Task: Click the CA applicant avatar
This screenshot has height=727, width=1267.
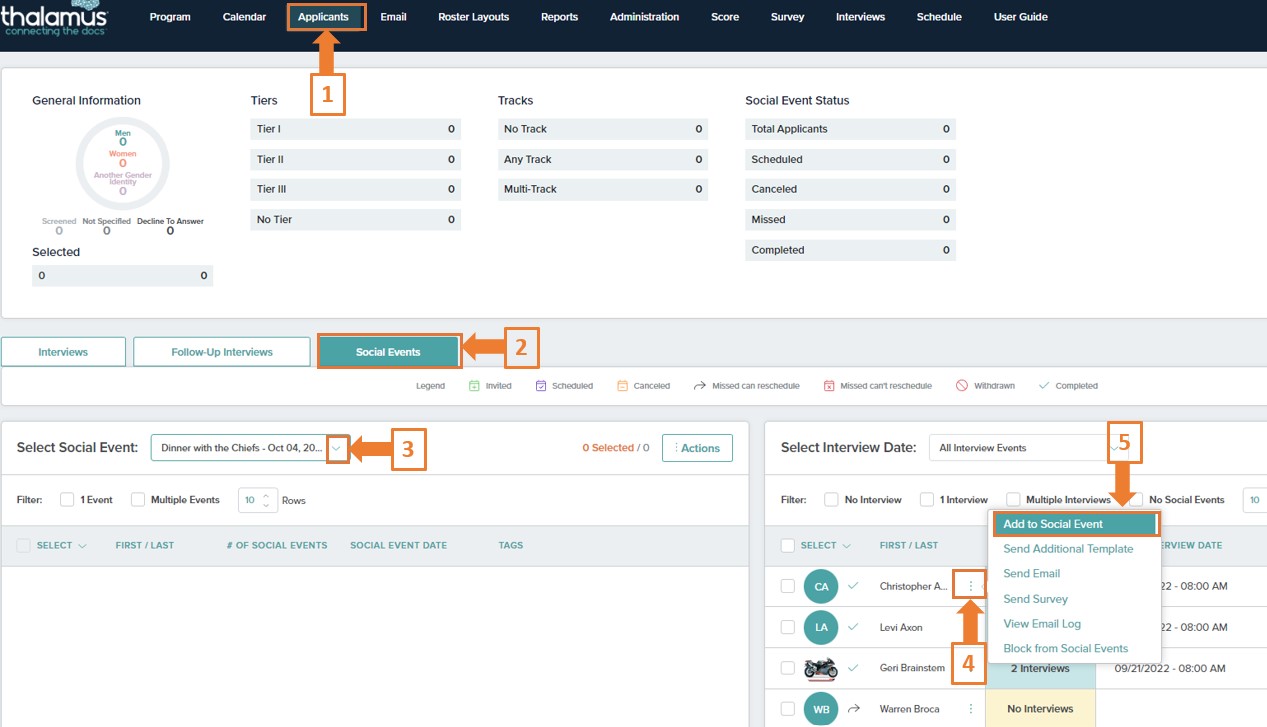Action: 821,586
